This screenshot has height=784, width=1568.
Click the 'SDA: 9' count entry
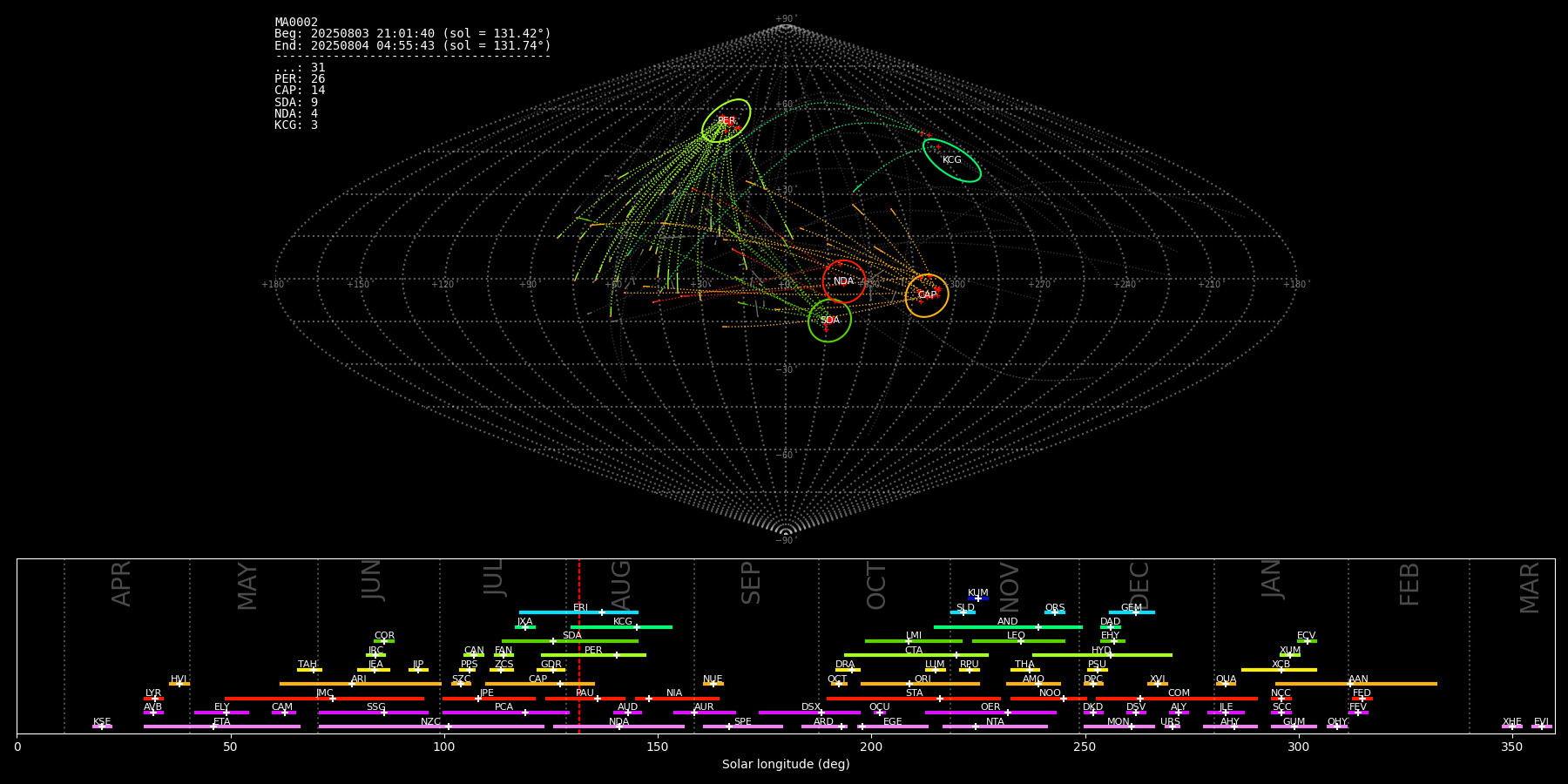(x=296, y=103)
